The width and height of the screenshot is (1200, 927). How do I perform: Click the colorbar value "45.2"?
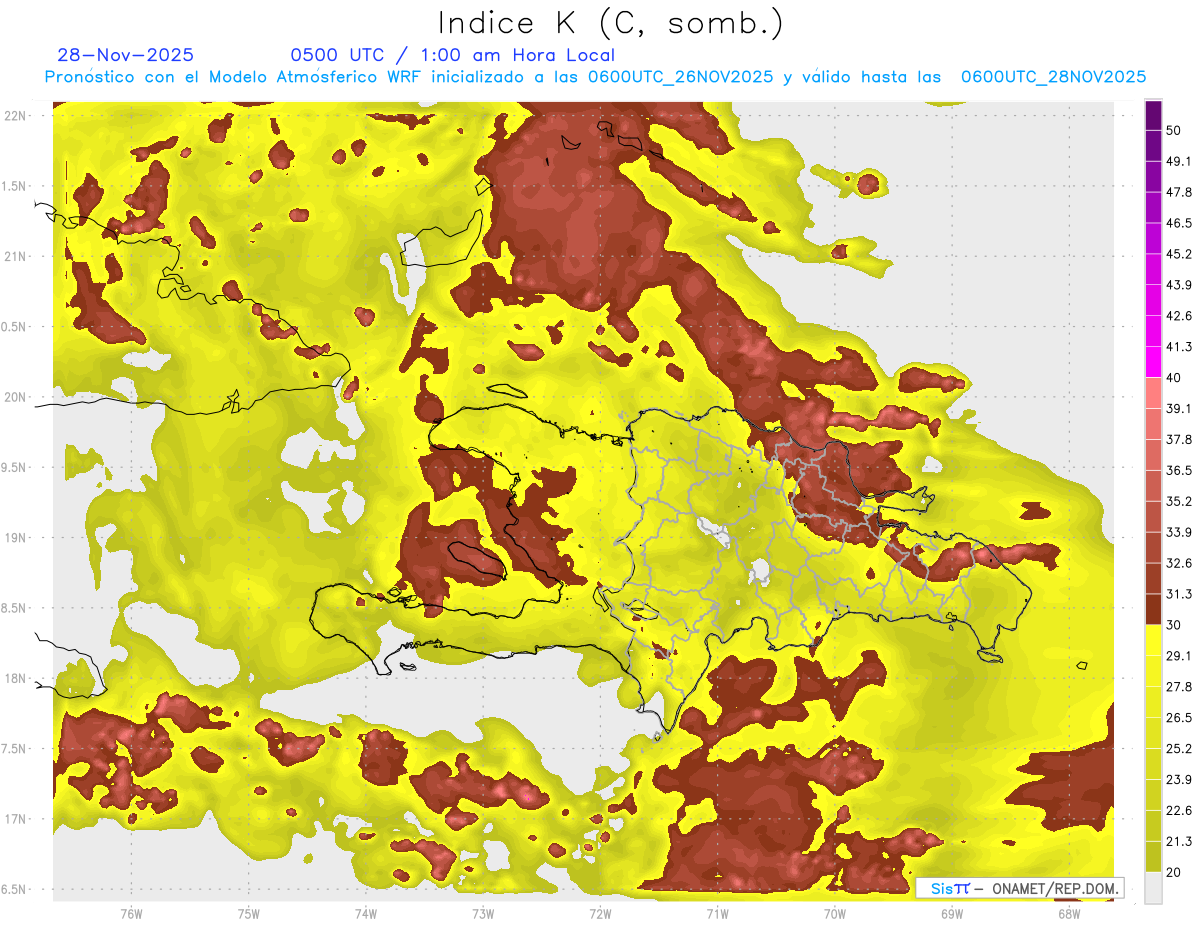[x=1179, y=254]
